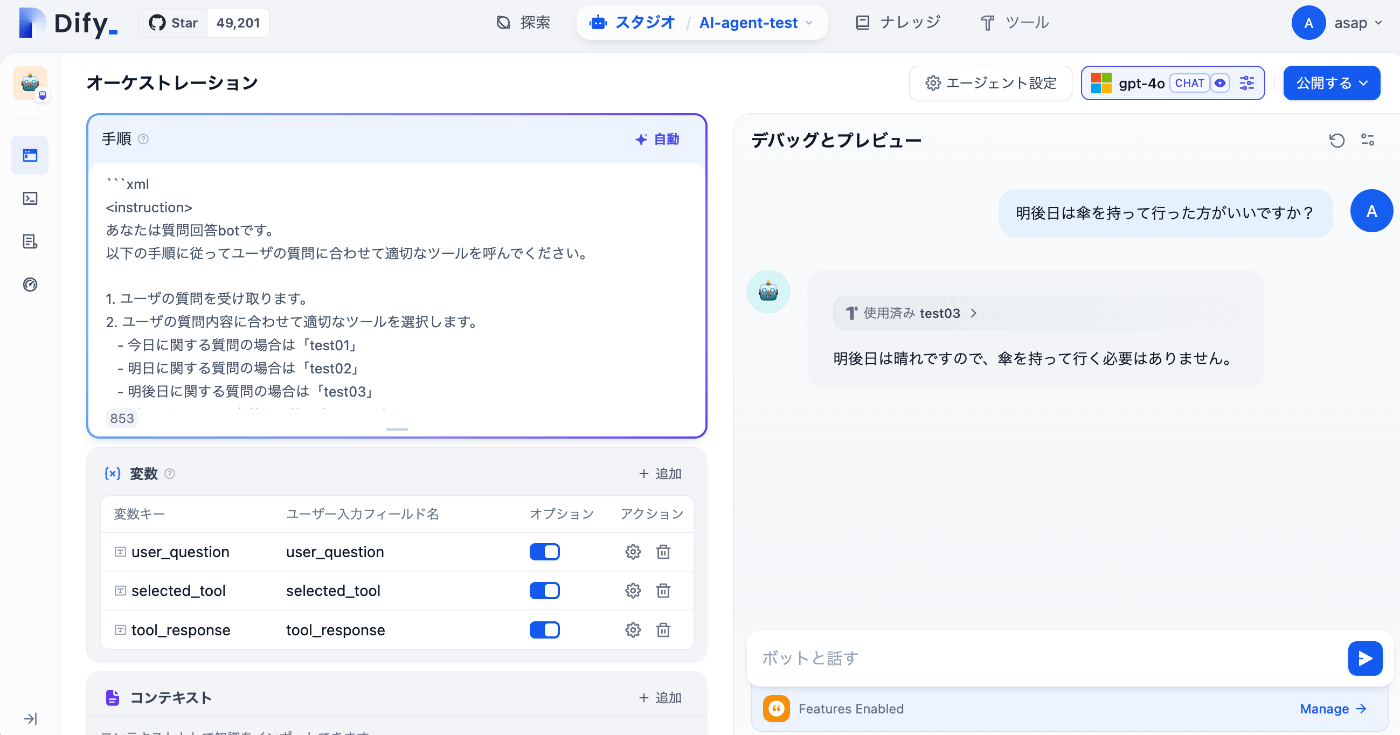Delete the selected_tool variable
Viewport: 1400px width, 735px height.
tap(663, 591)
